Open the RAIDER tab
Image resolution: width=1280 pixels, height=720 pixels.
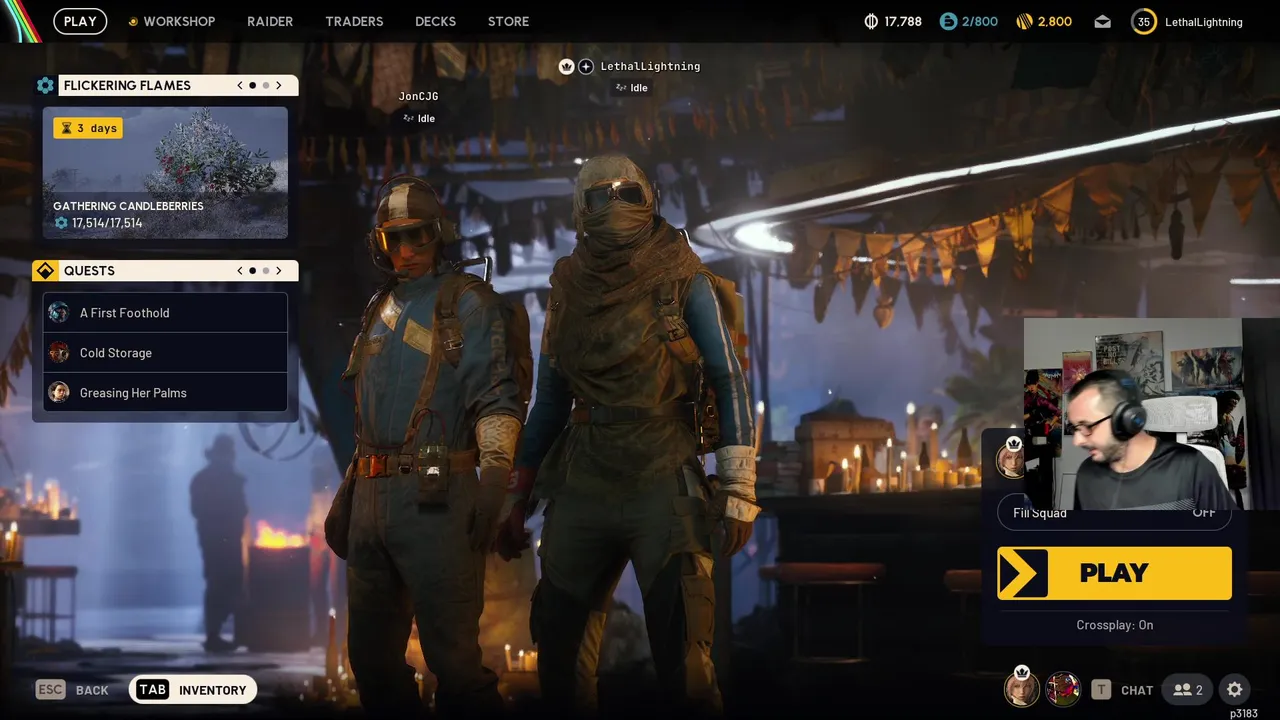[x=270, y=21]
